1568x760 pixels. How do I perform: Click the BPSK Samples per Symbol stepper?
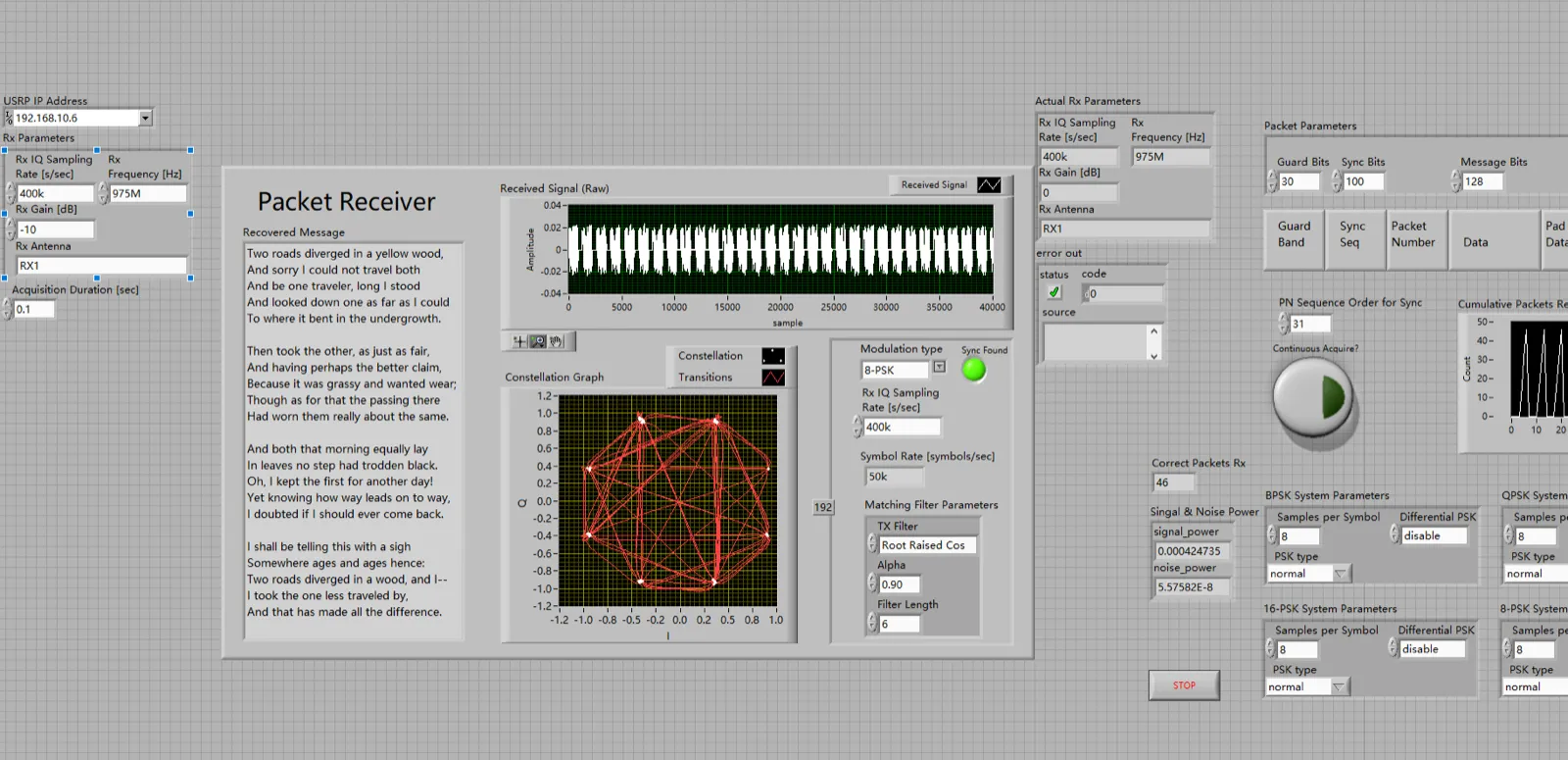[1272, 536]
